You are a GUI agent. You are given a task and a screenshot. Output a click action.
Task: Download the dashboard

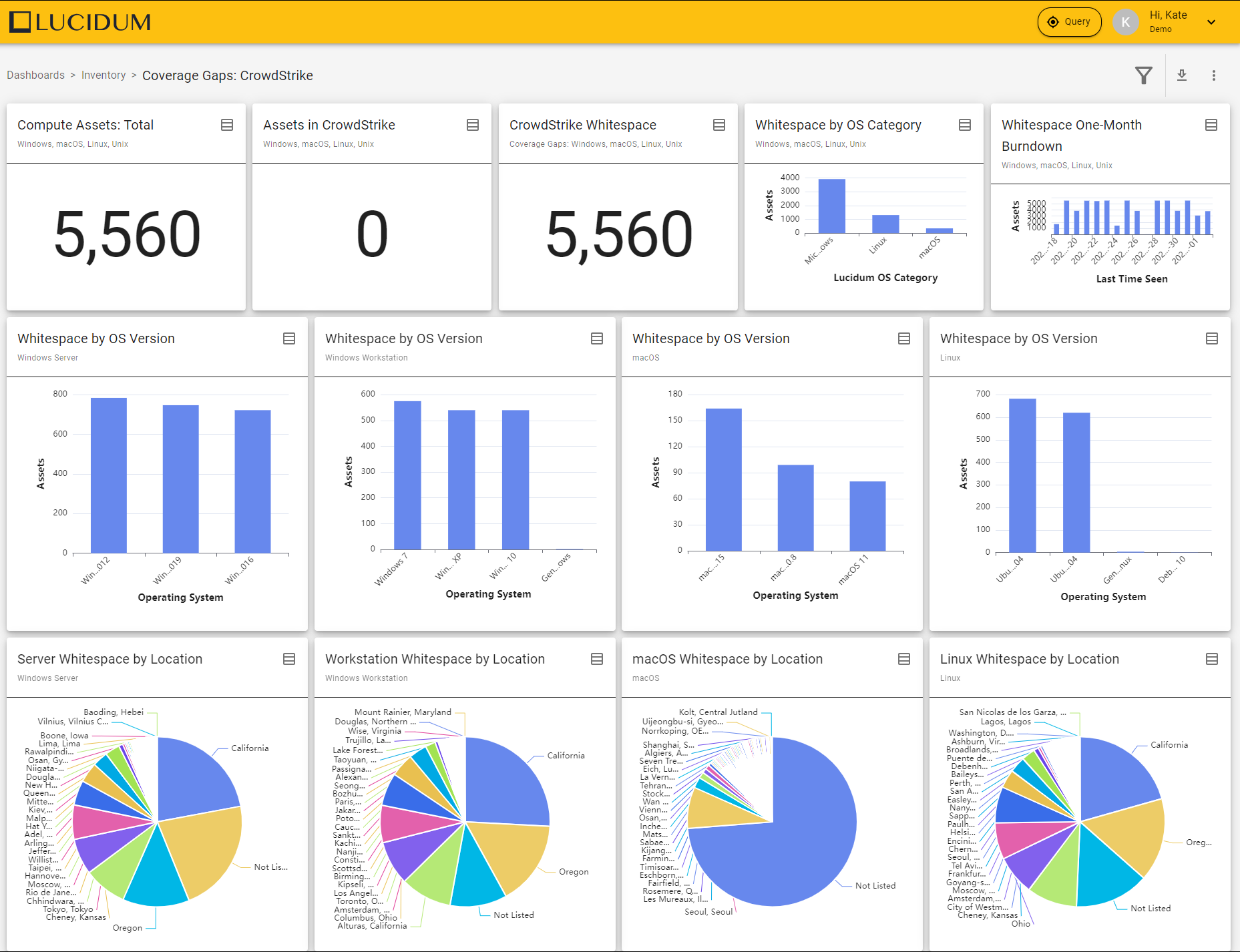click(1182, 75)
